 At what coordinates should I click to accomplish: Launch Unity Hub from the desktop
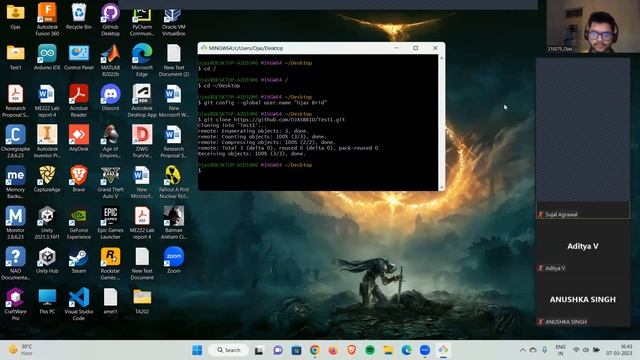[x=47, y=260]
